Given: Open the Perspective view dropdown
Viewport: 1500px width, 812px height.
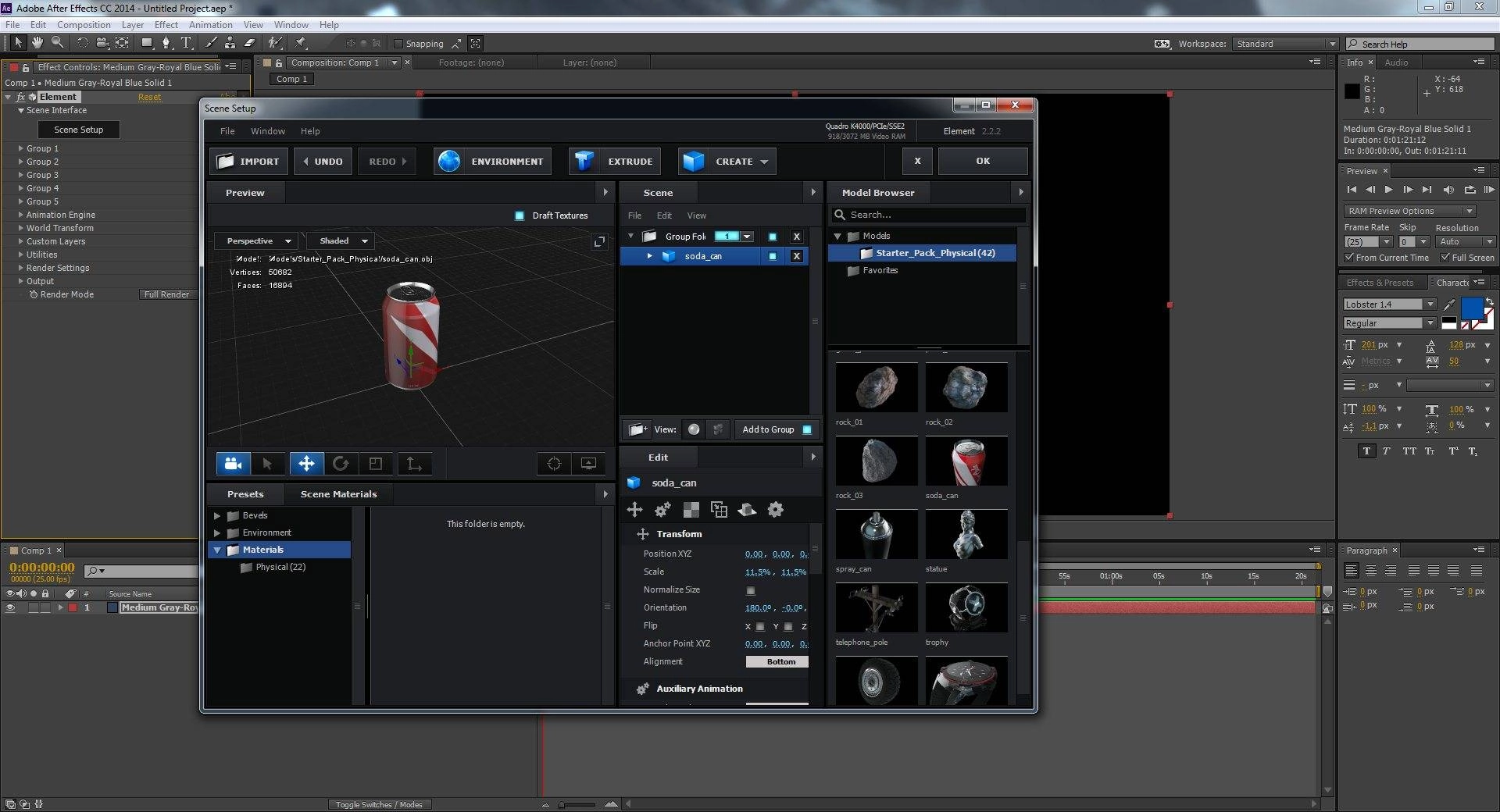Looking at the screenshot, I should click(256, 241).
